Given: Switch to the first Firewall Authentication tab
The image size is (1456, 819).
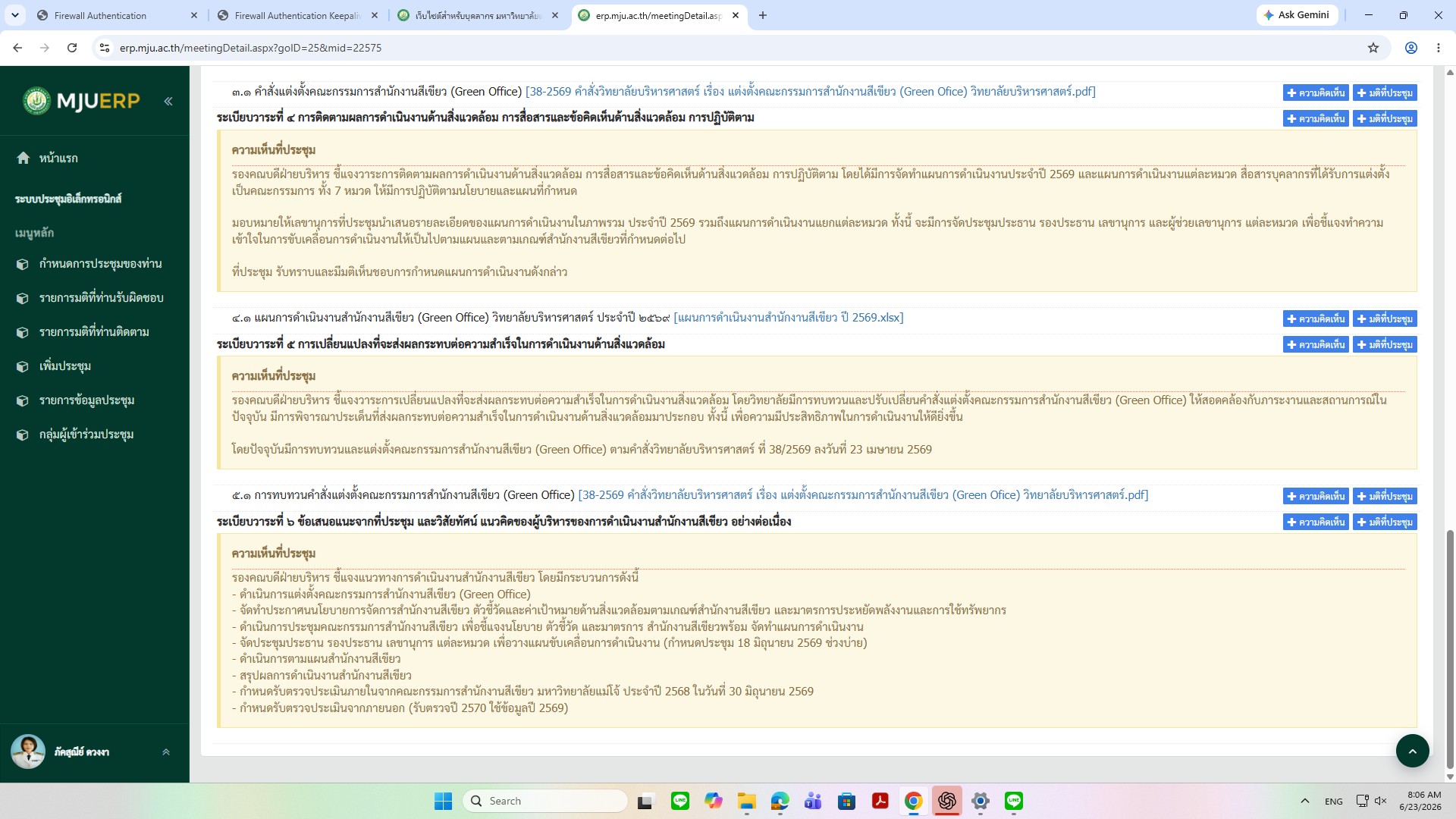Looking at the screenshot, I should (x=117, y=15).
